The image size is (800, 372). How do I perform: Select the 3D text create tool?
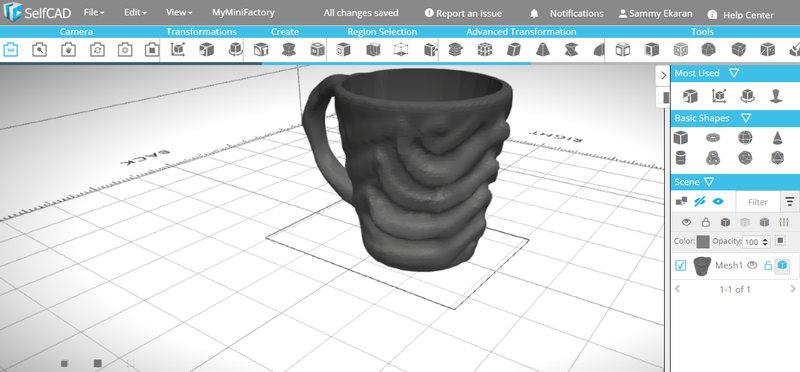261,50
